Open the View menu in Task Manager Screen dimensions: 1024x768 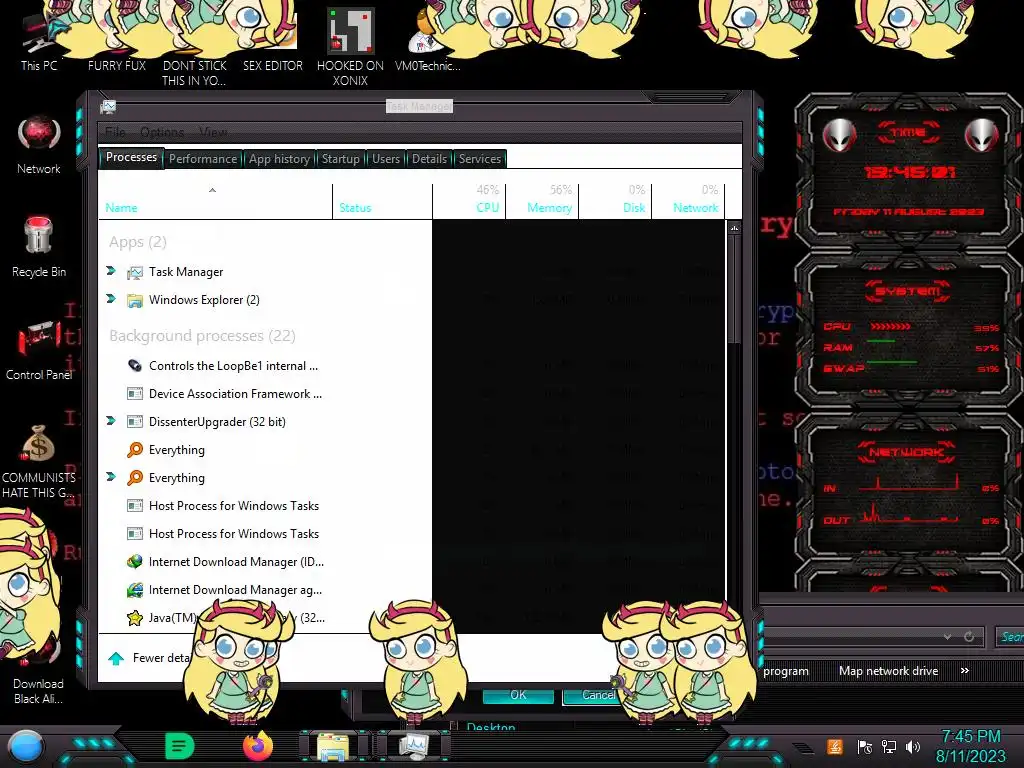click(213, 132)
